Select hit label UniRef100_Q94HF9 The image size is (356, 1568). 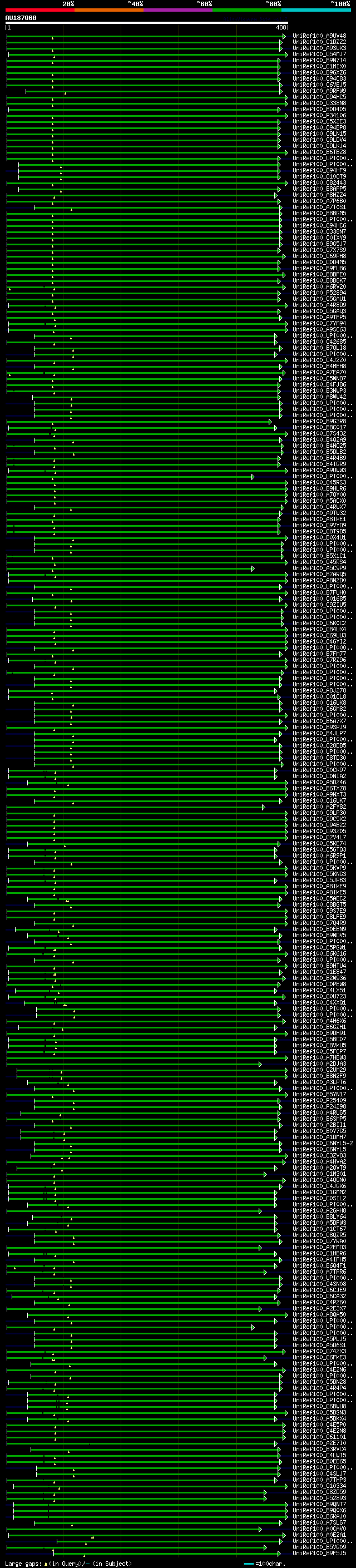(319, 170)
